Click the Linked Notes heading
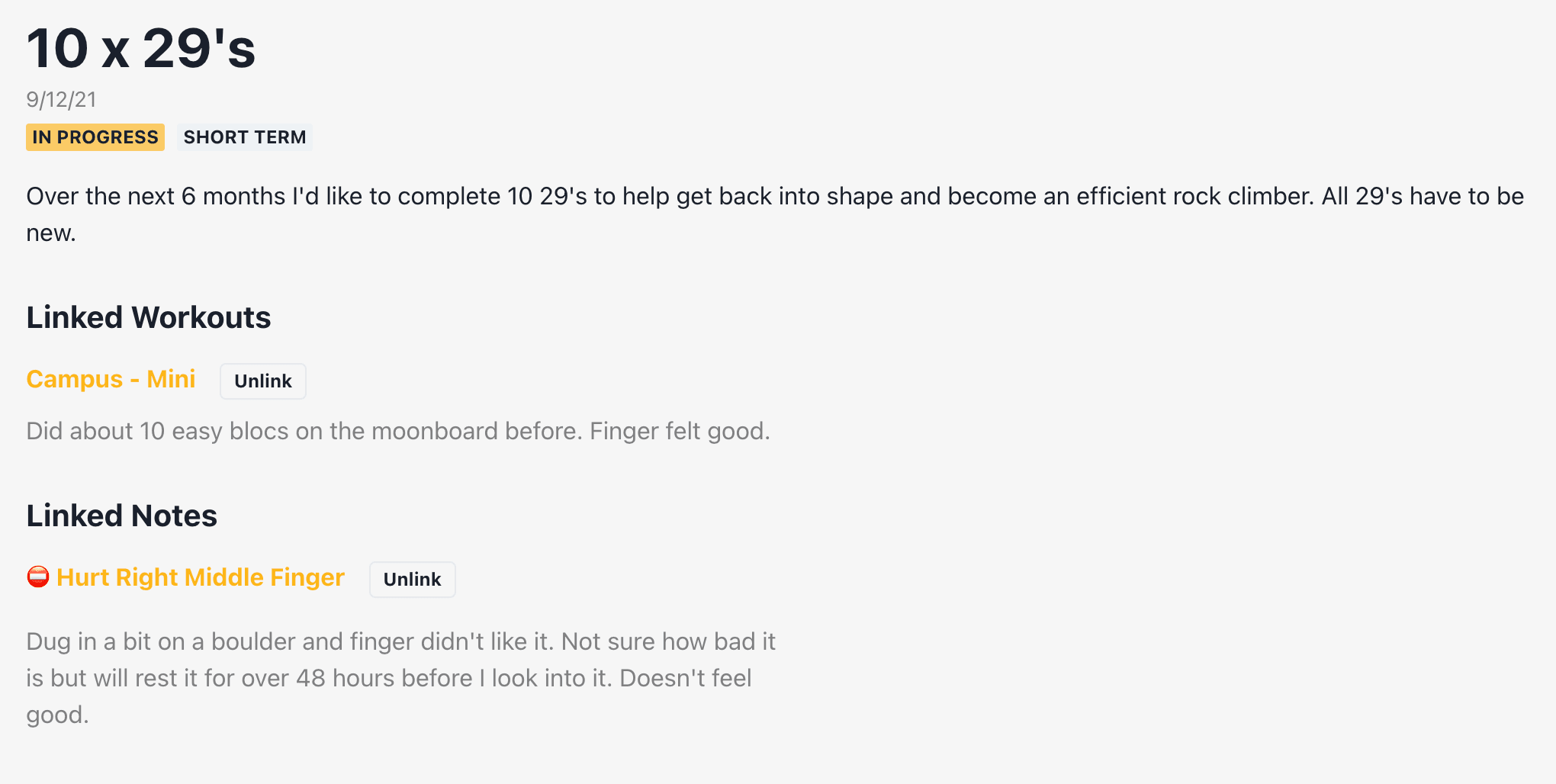The height and width of the screenshot is (784, 1556). pos(122,516)
